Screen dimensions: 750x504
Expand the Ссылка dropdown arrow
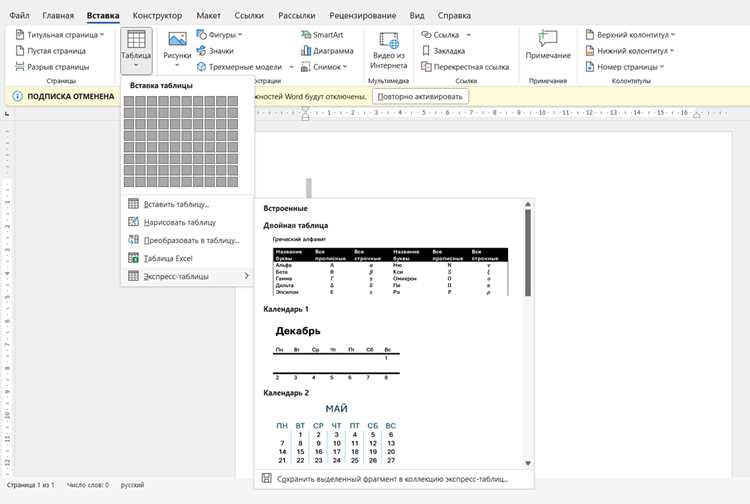[469, 34]
